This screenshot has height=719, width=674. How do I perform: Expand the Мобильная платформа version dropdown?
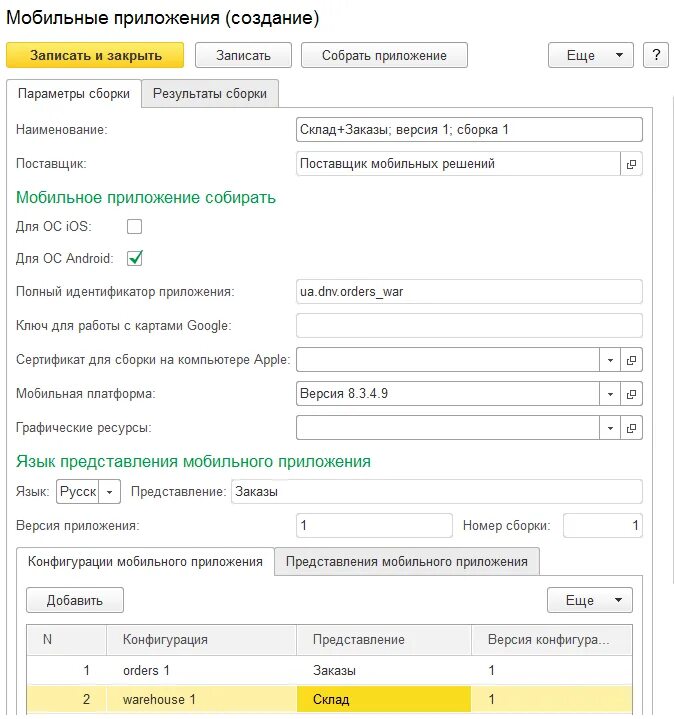[610, 394]
